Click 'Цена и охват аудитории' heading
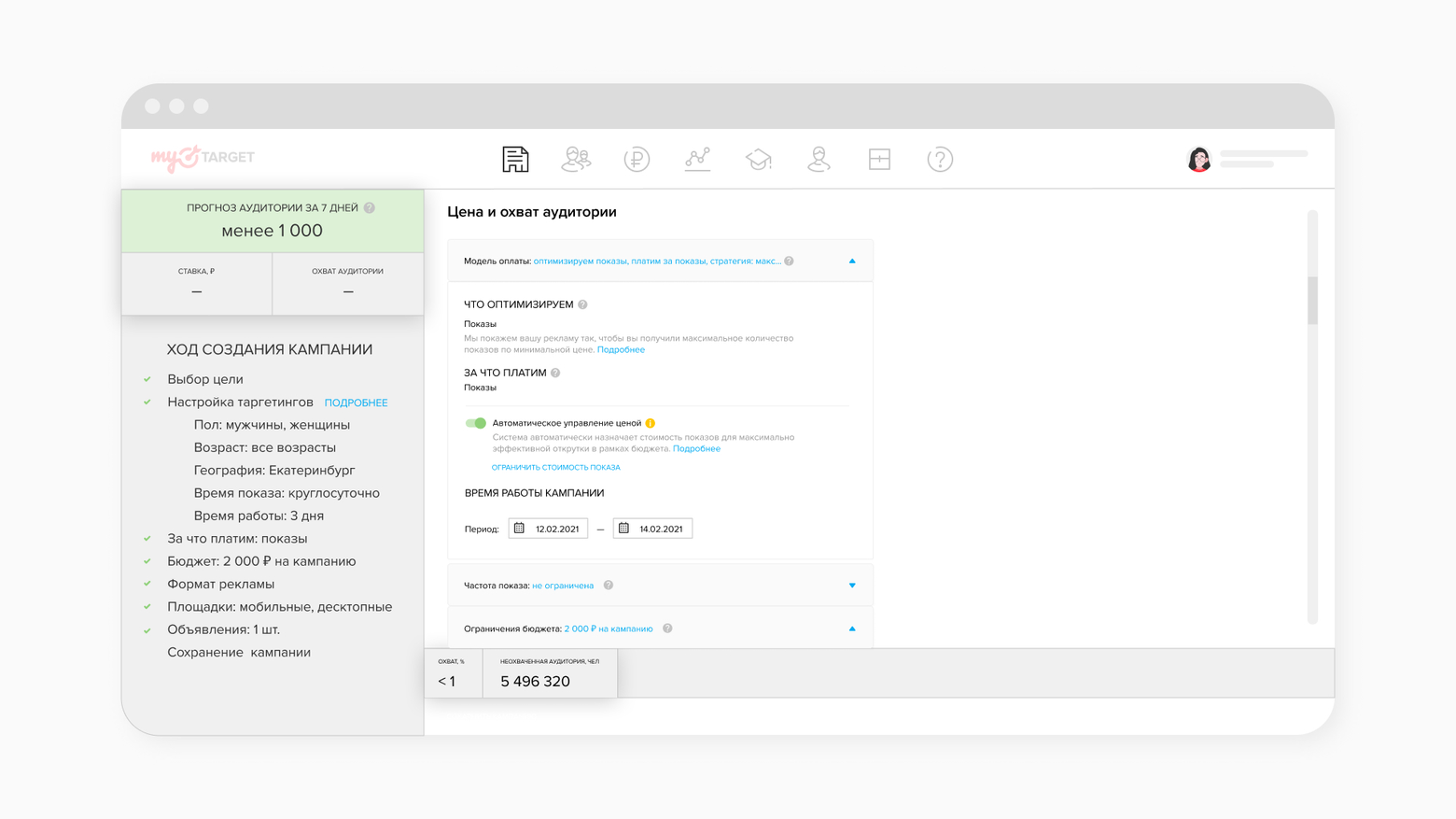 531,212
